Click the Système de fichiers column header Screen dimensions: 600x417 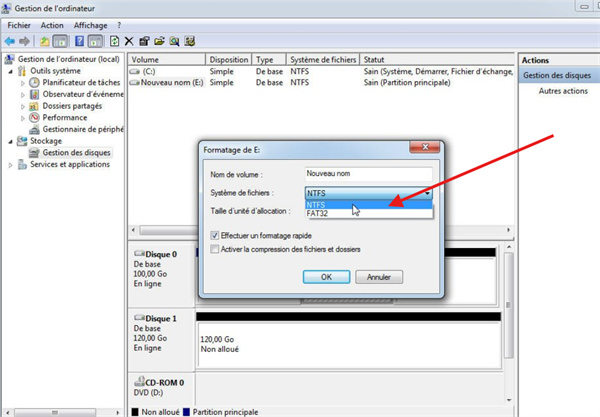pos(323,60)
